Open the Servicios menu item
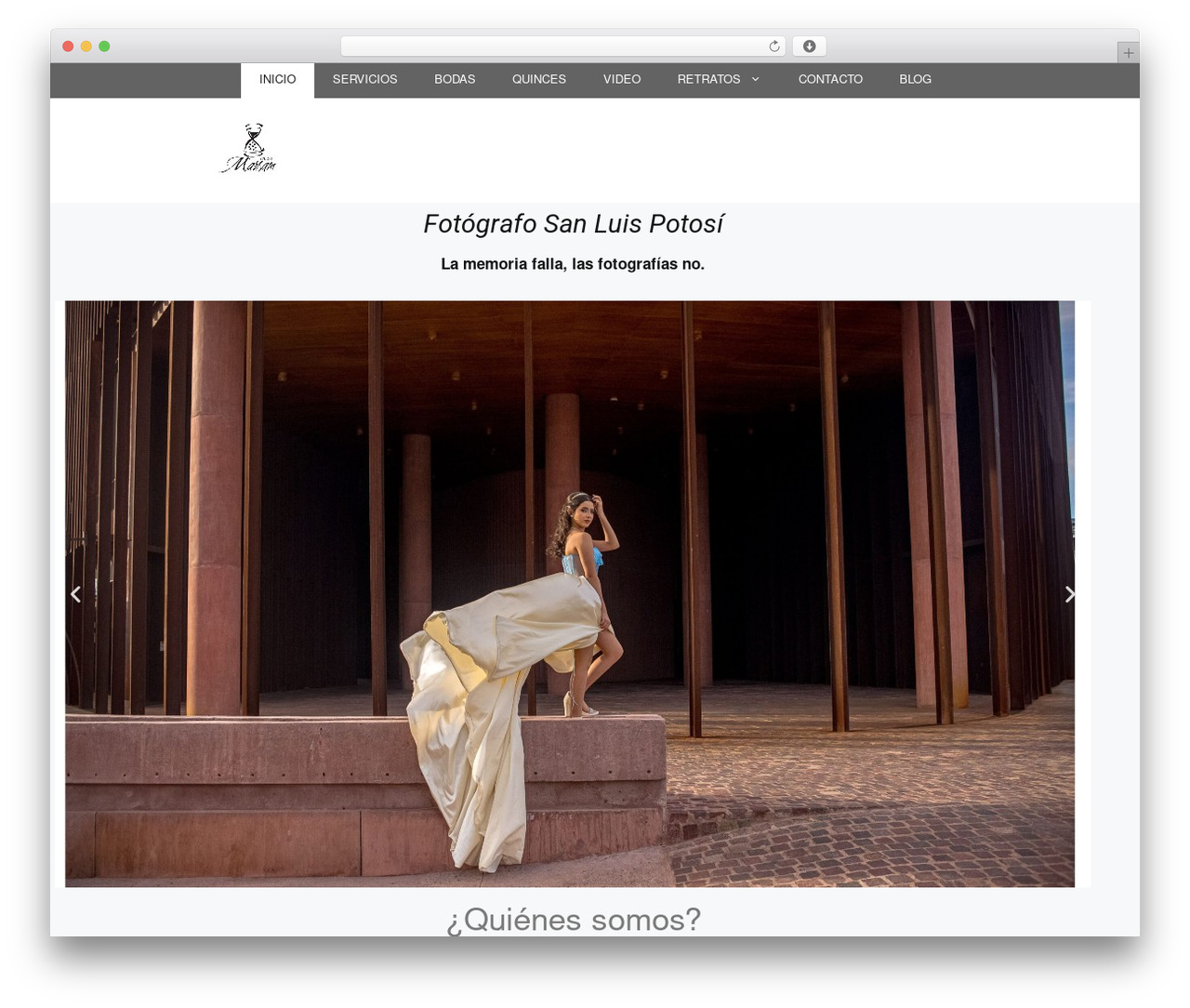Image resolution: width=1190 pixels, height=1008 pixels. point(364,80)
